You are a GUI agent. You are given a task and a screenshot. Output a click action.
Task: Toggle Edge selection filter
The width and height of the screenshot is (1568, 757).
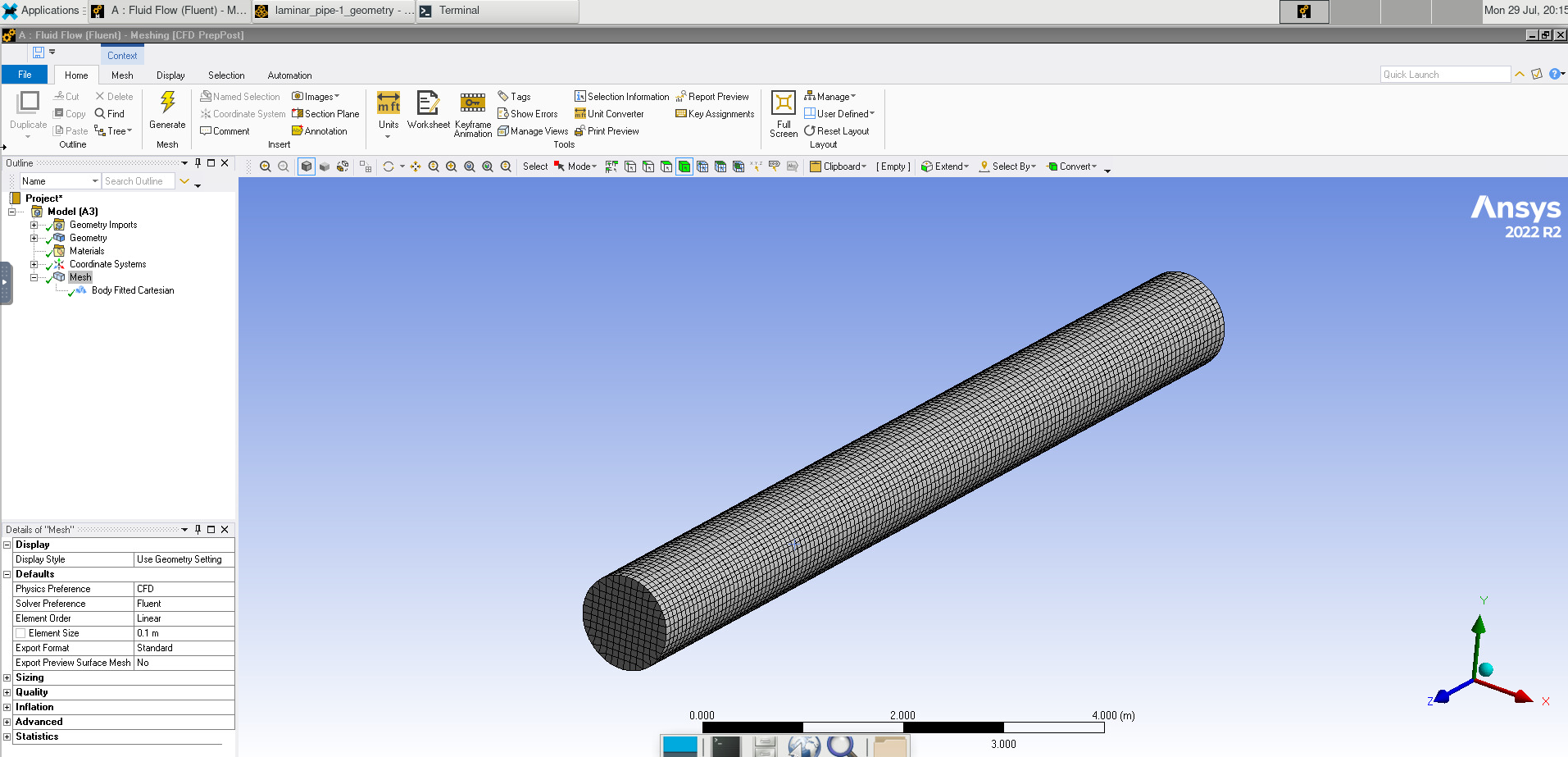click(648, 166)
